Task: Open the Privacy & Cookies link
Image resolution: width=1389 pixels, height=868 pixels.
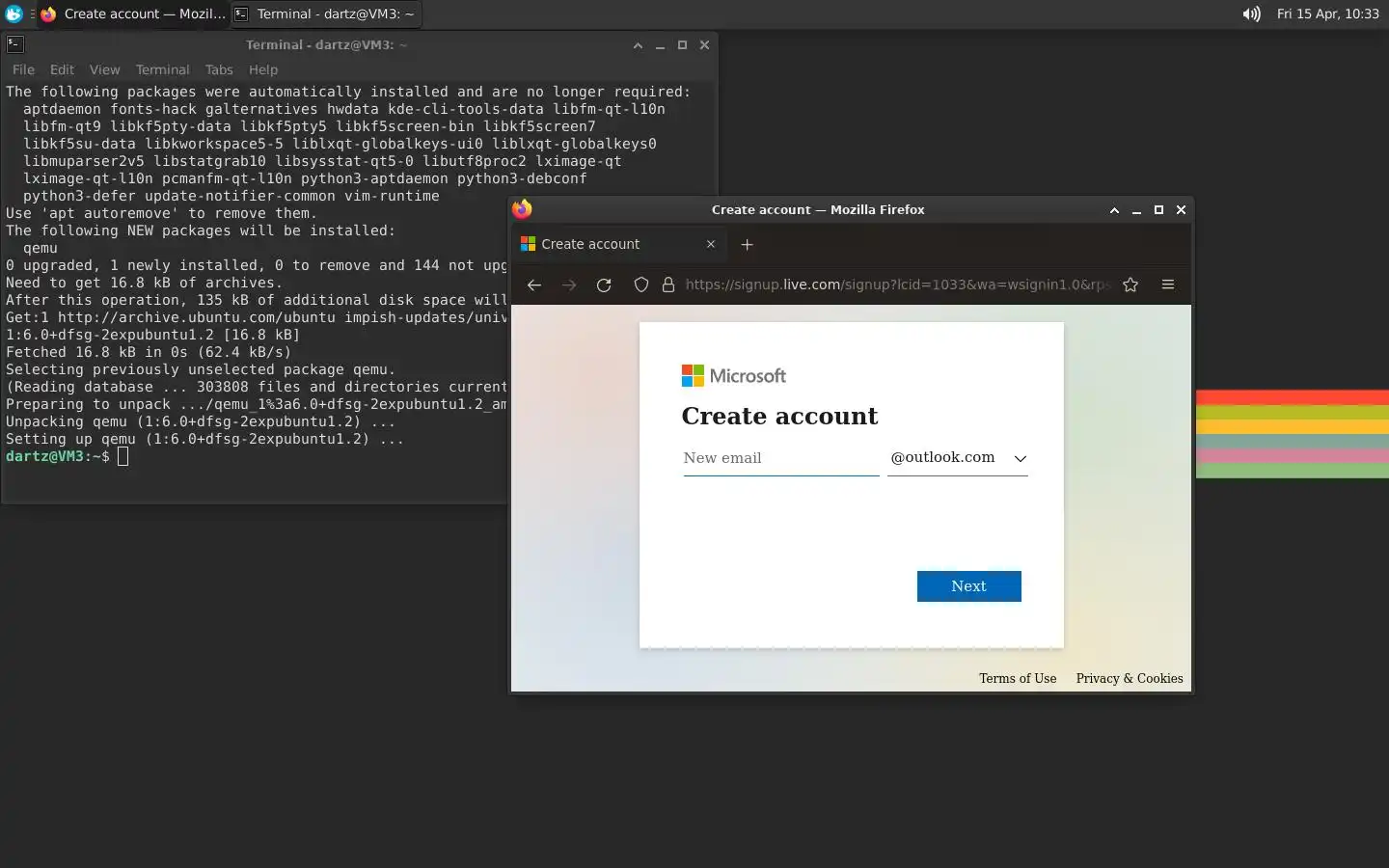Action: pyautogui.click(x=1130, y=678)
